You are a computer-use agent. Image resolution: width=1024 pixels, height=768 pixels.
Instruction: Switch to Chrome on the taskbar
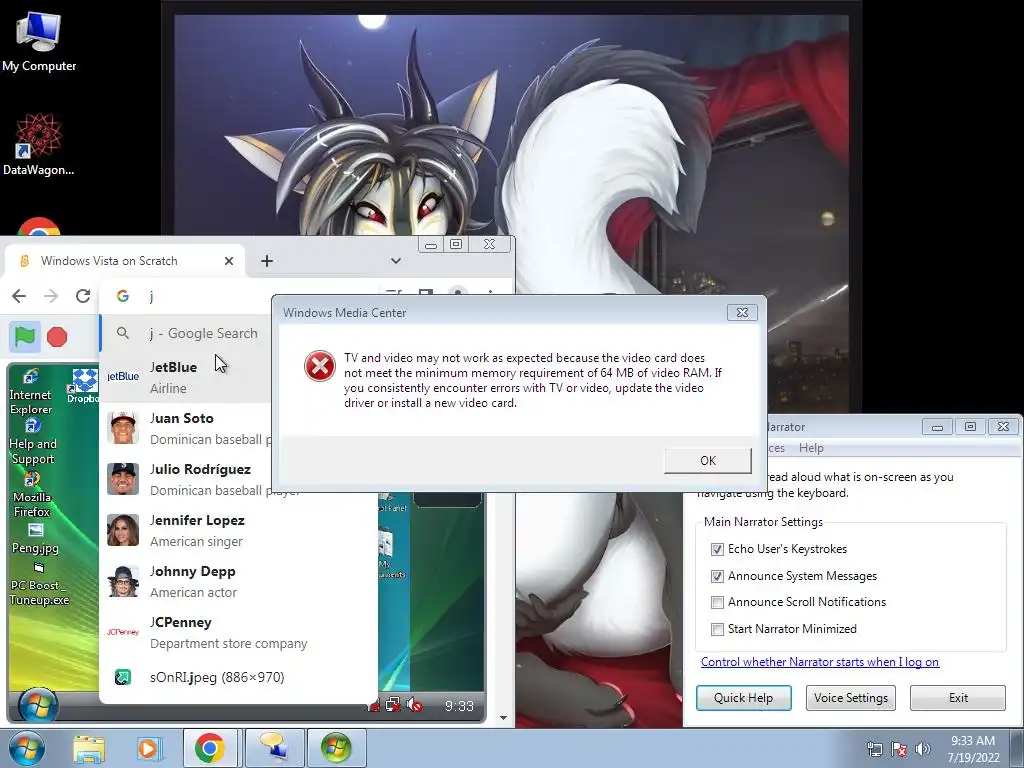click(210, 748)
